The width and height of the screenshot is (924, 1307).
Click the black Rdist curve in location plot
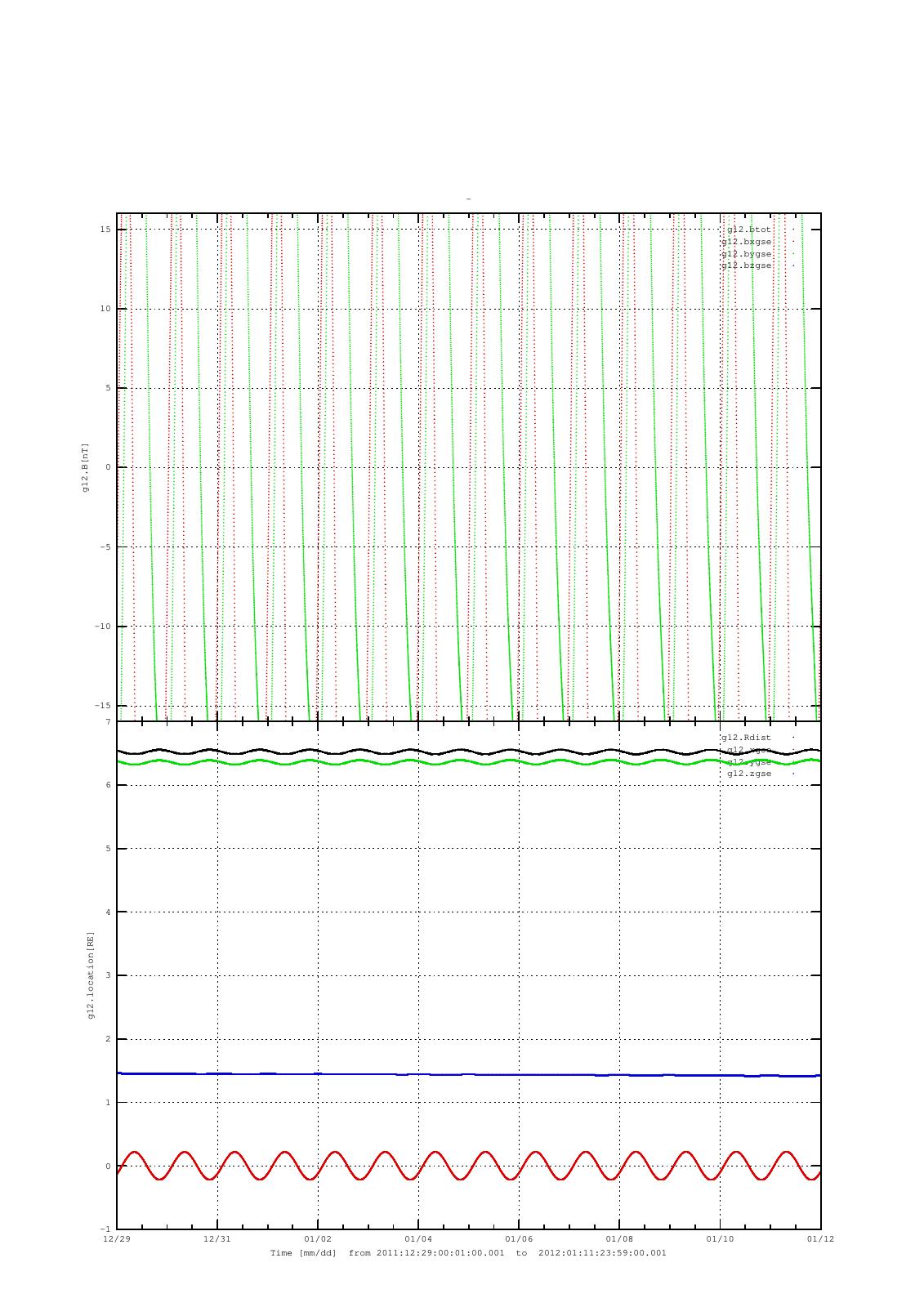point(468,752)
